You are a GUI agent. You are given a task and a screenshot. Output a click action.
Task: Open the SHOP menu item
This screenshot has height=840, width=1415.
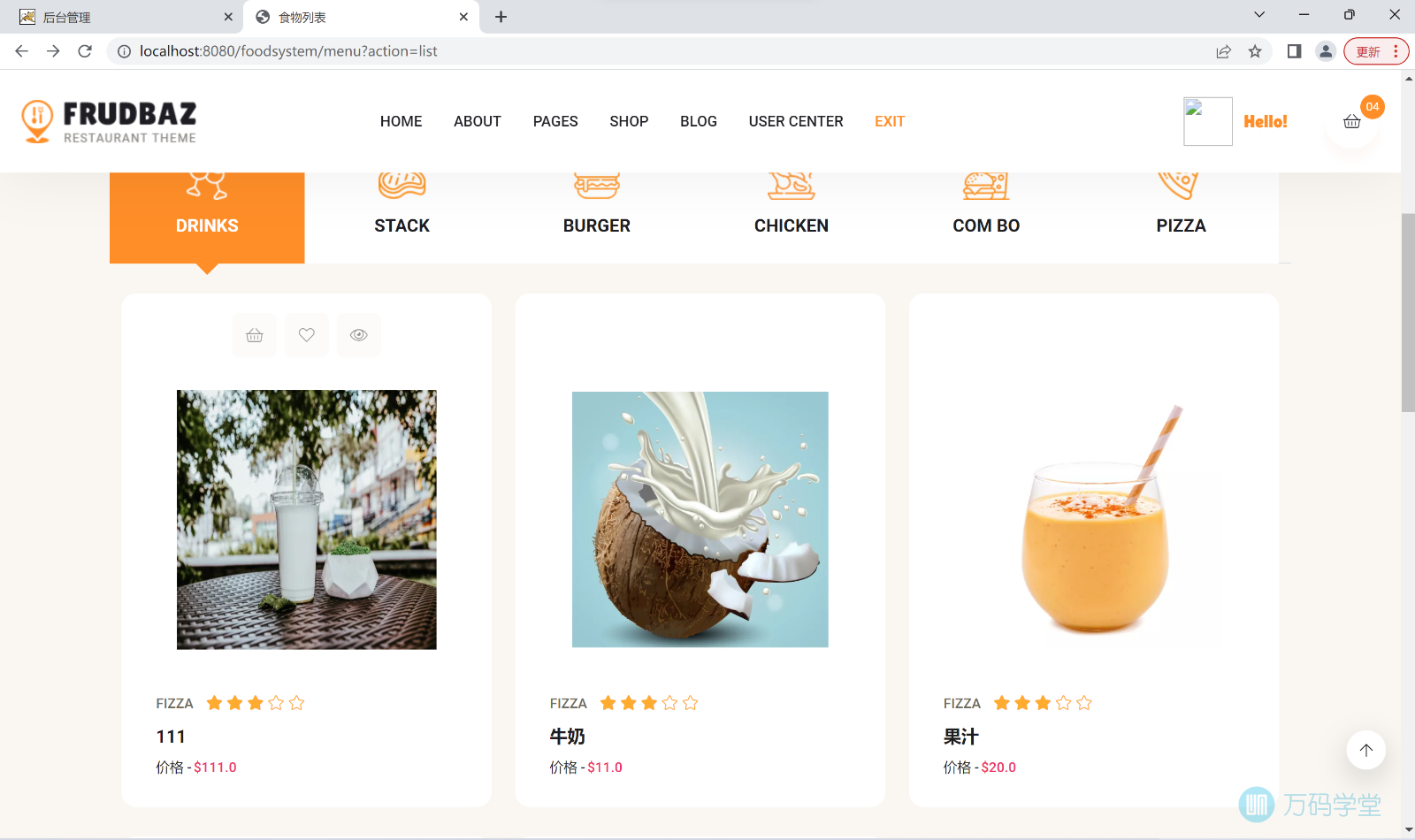coord(629,121)
